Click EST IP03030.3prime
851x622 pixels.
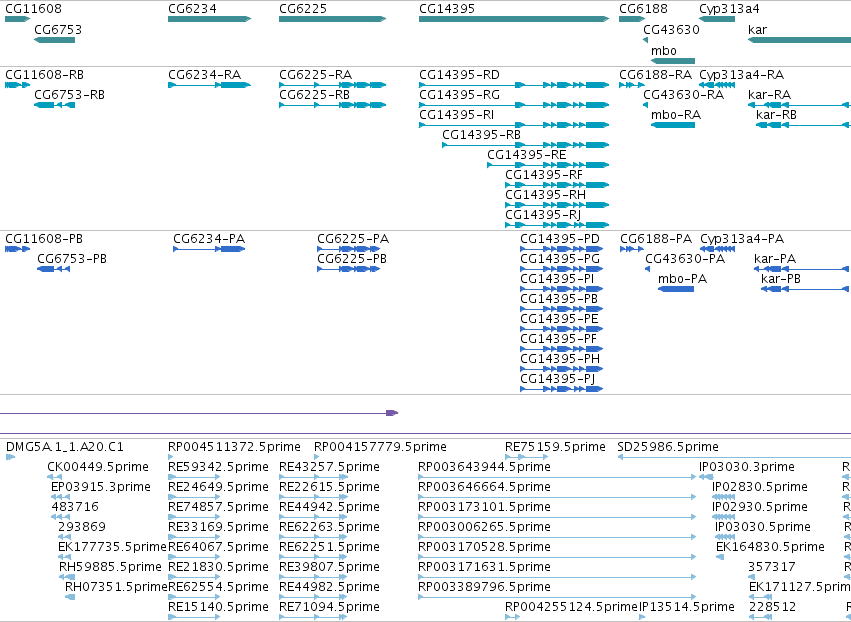click(x=747, y=467)
